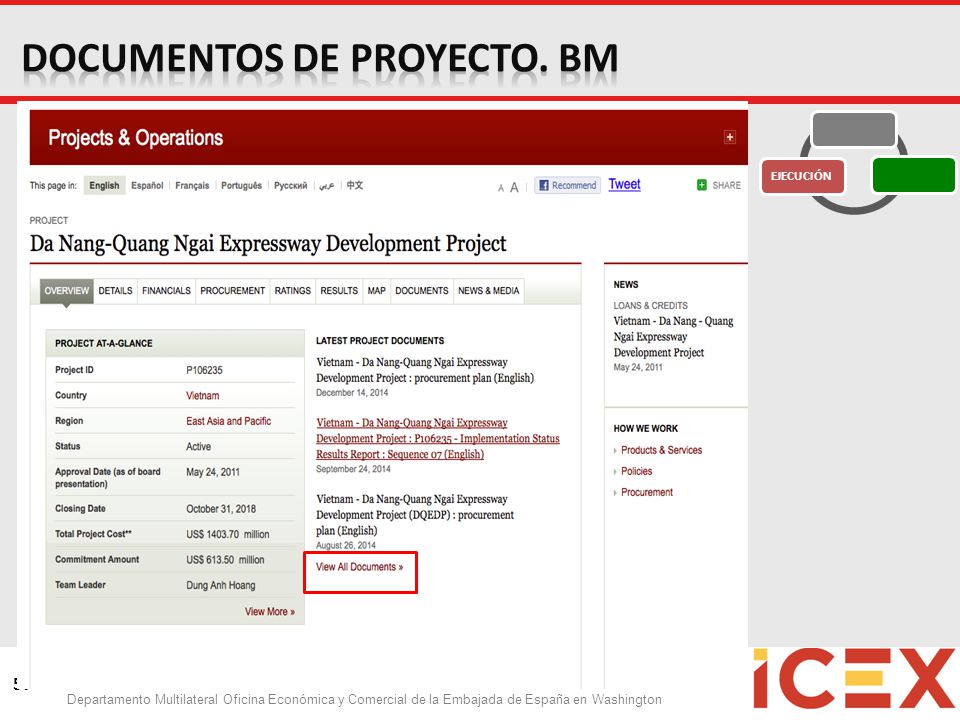Open the DOCUMENTS tab
This screenshot has height=720, width=960.
tap(422, 291)
